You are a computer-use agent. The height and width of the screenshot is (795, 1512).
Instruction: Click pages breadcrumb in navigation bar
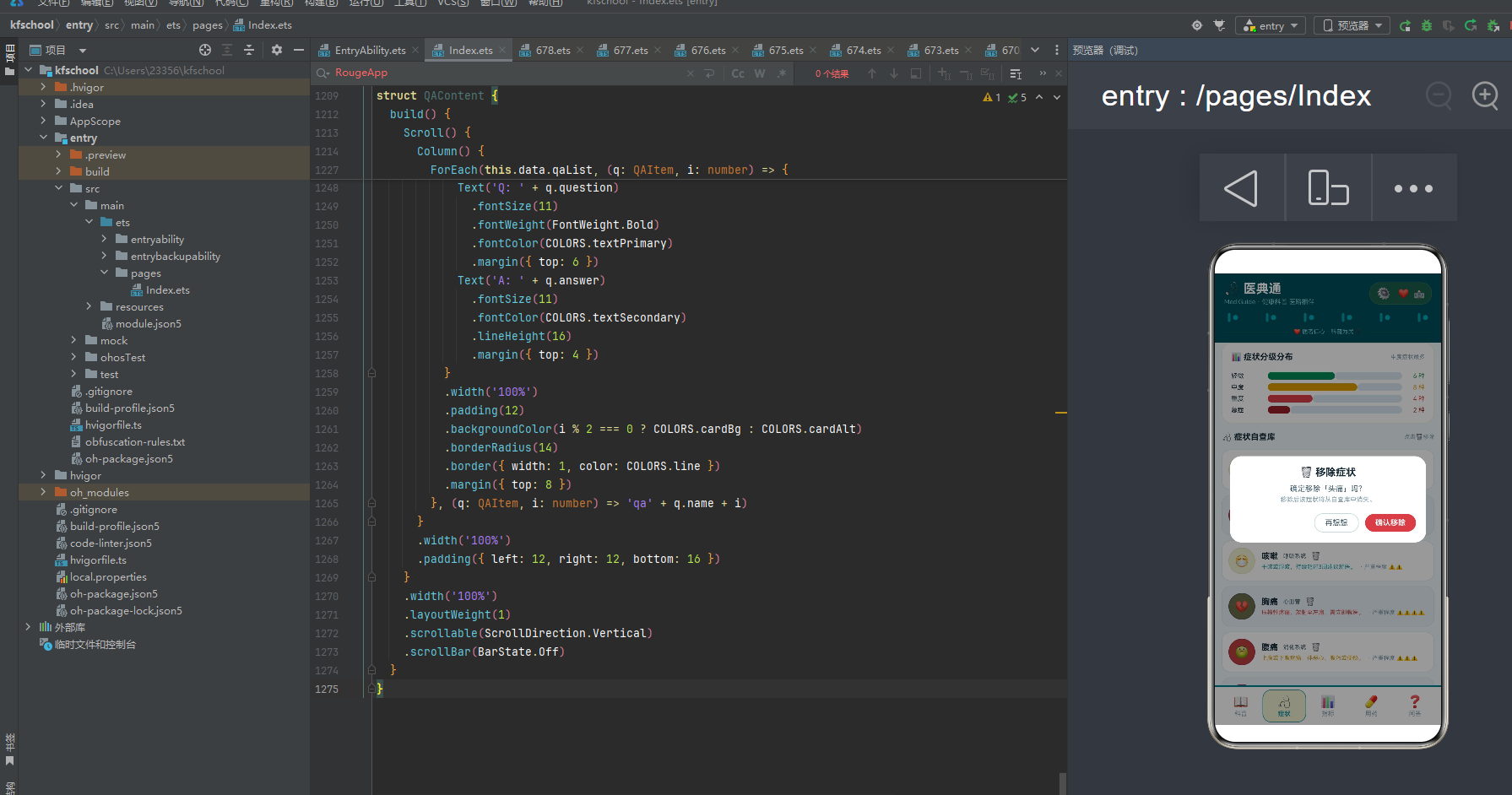pyautogui.click(x=207, y=25)
